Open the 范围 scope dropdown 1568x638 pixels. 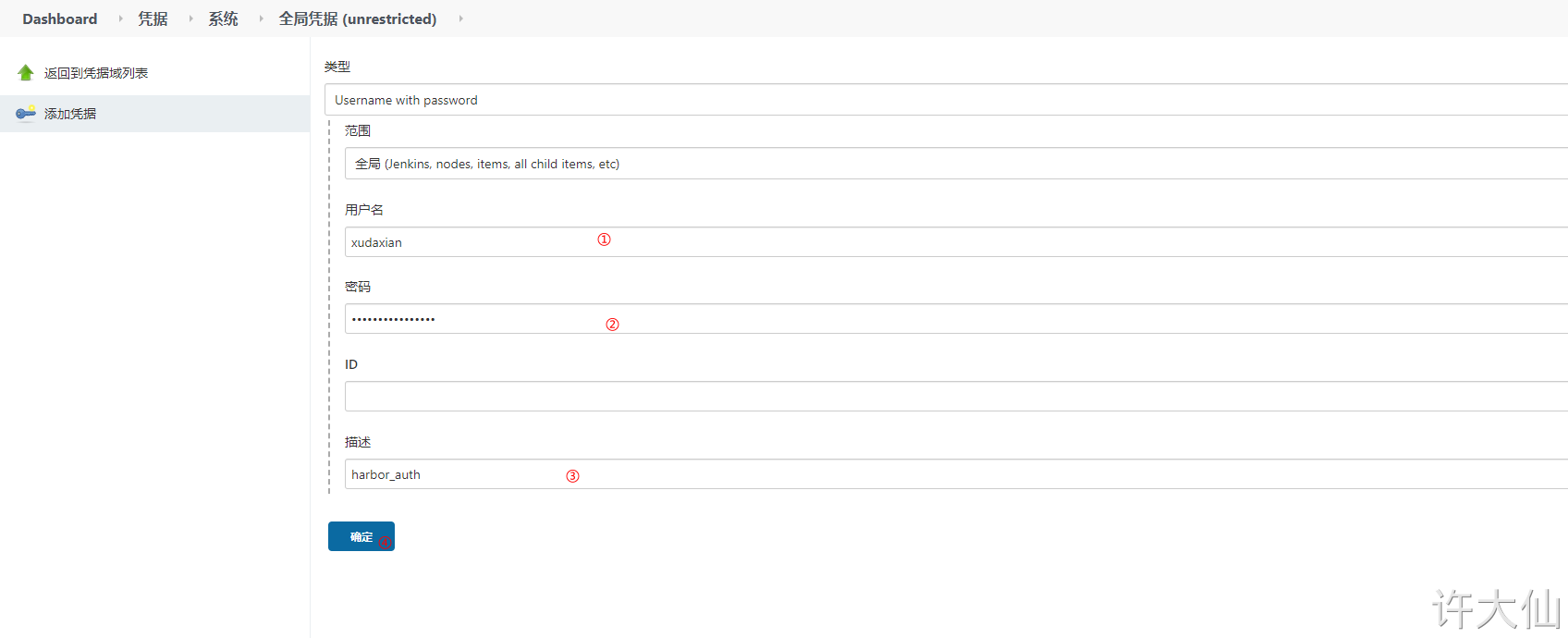click(956, 164)
